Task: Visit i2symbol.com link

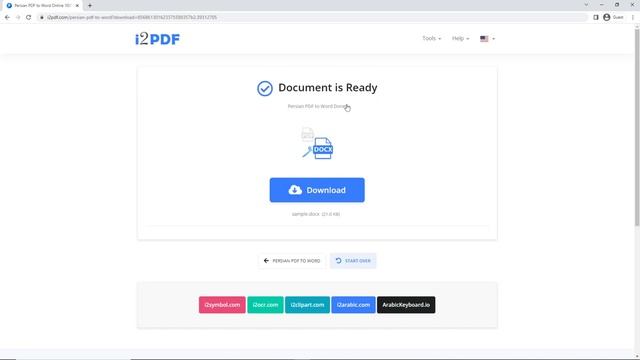Action: click(222, 305)
